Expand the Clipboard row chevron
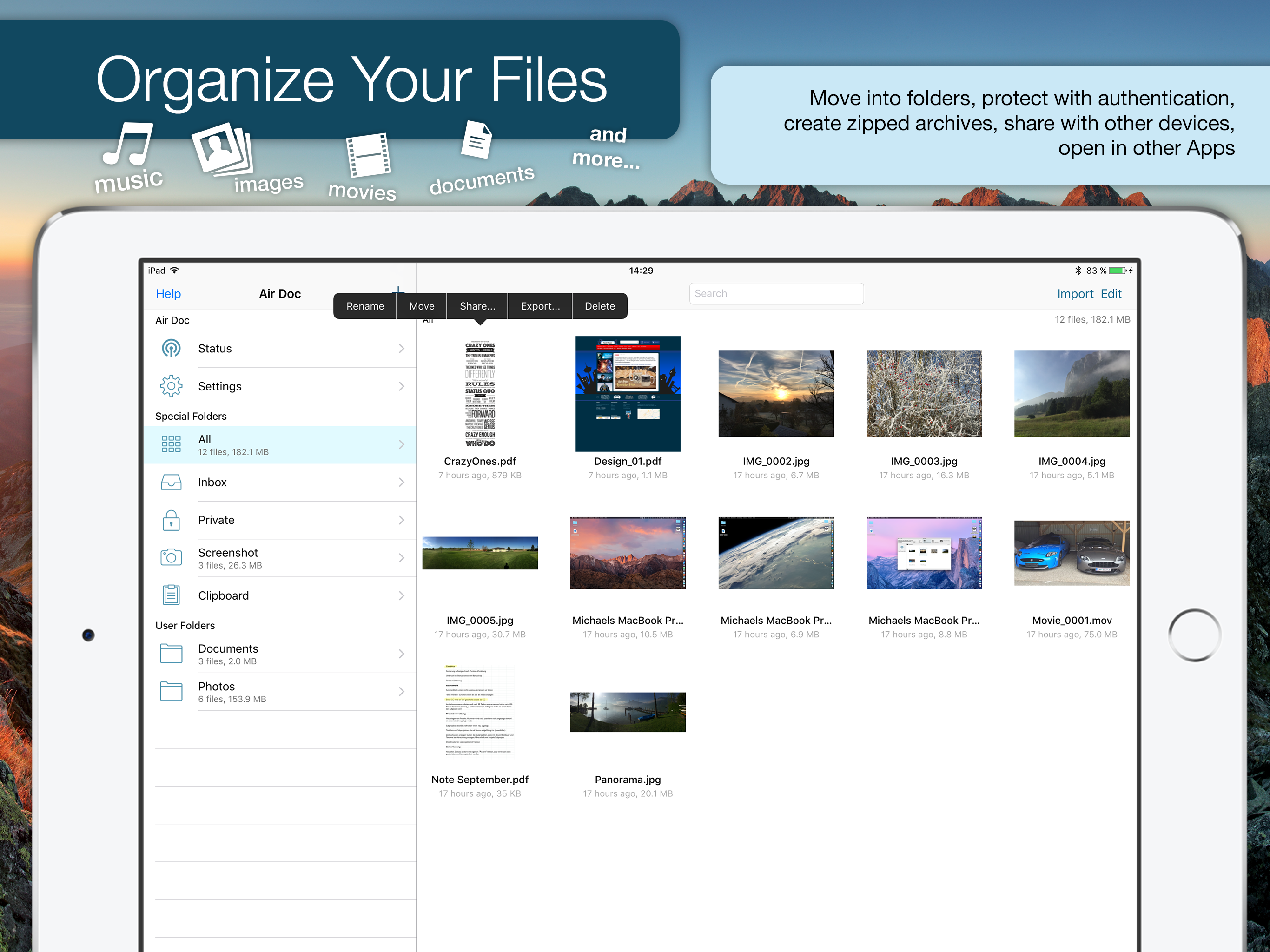The height and width of the screenshot is (952, 1270). pos(401,595)
